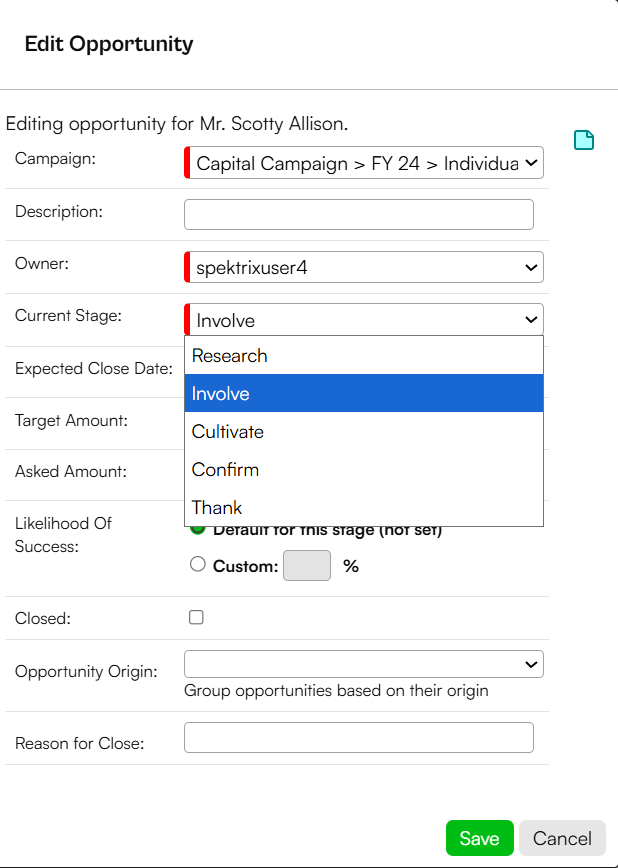
Task: Click the Campaign dropdown chevron arrow
Action: 531,163
